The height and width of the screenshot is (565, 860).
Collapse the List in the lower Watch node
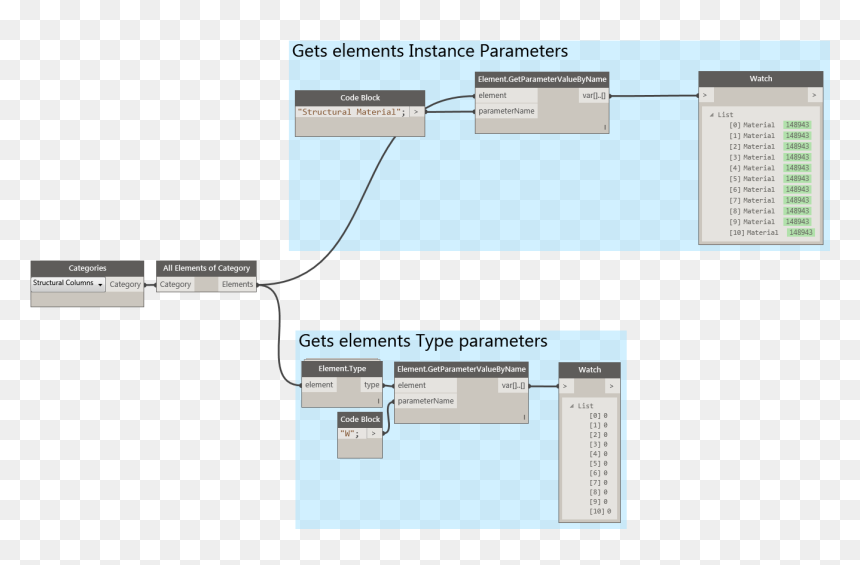tap(572, 406)
